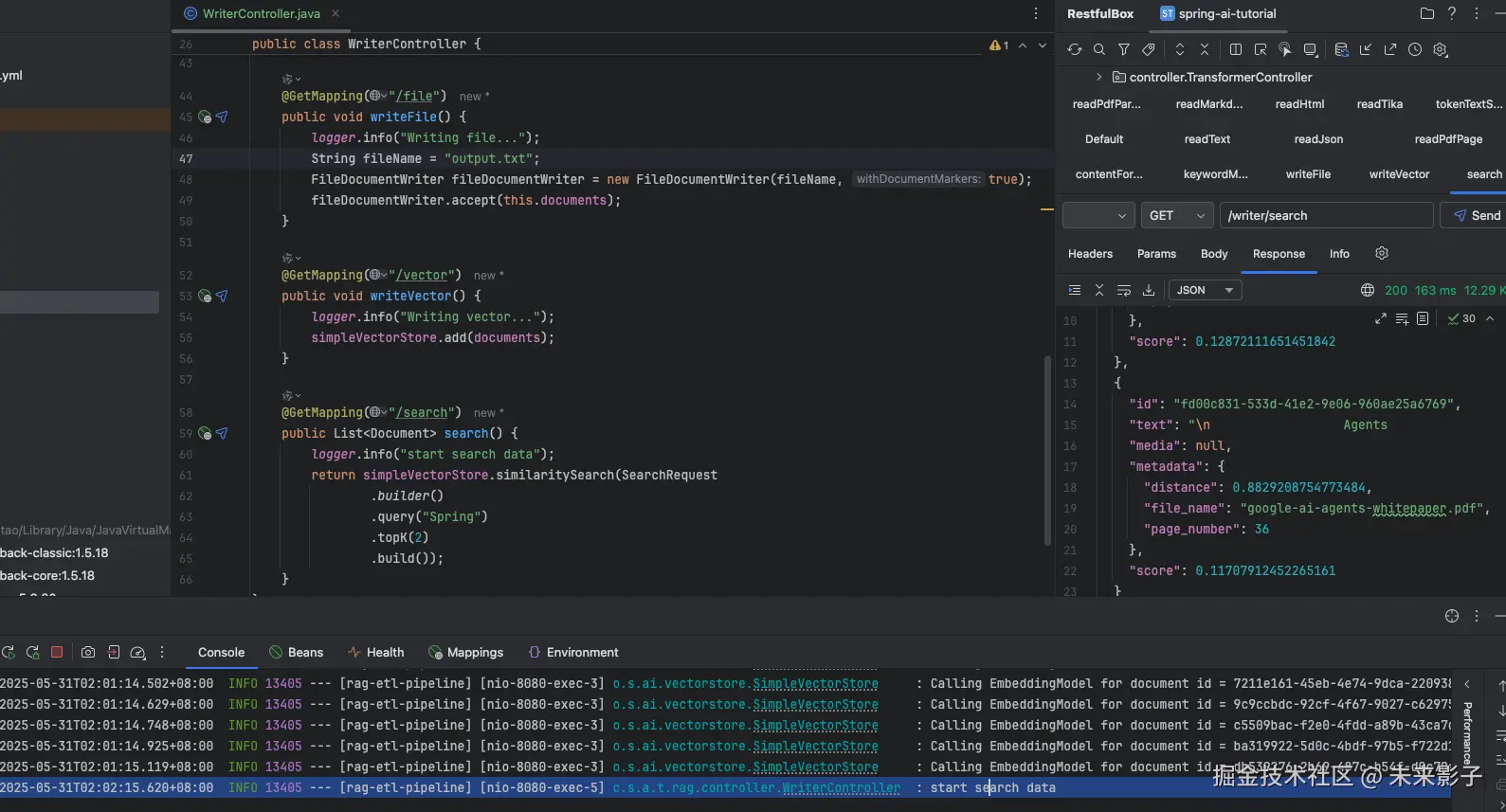Click the filter funnel icon in RestfulBox
Image resolution: width=1506 pixels, height=812 pixels.
[x=1123, y=50]
